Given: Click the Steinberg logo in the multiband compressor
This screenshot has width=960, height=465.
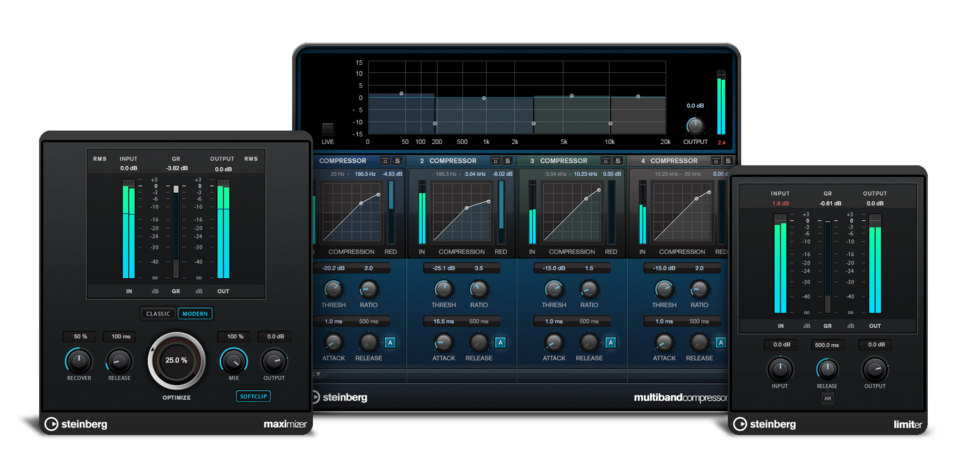Looking at the screenshot, I should (340, 397).
